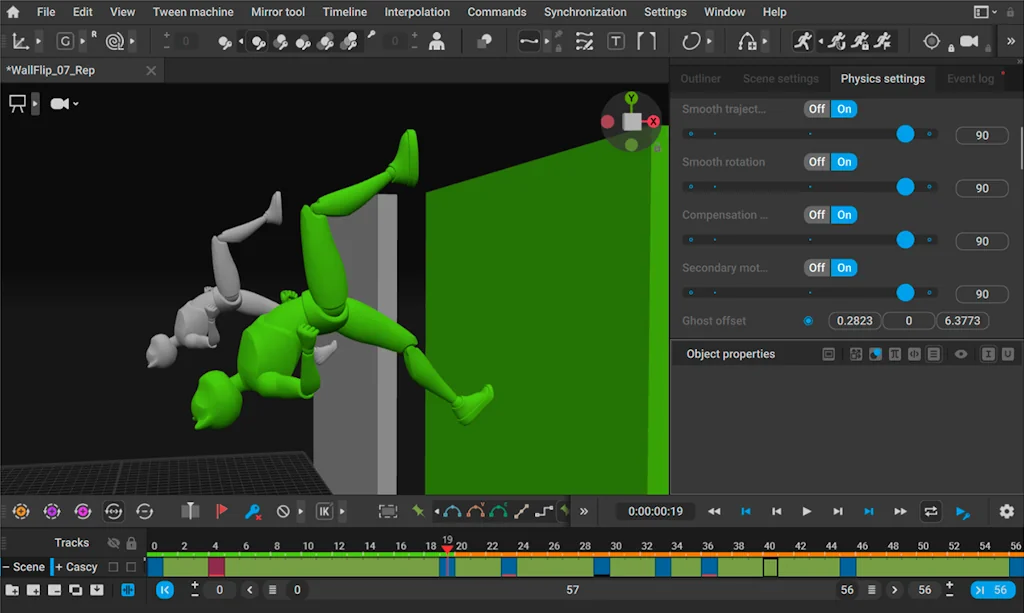Activate the IK mode button on the timeline toolbar
The height and width of the screenshot is (613, 1024).
point(323,511)
